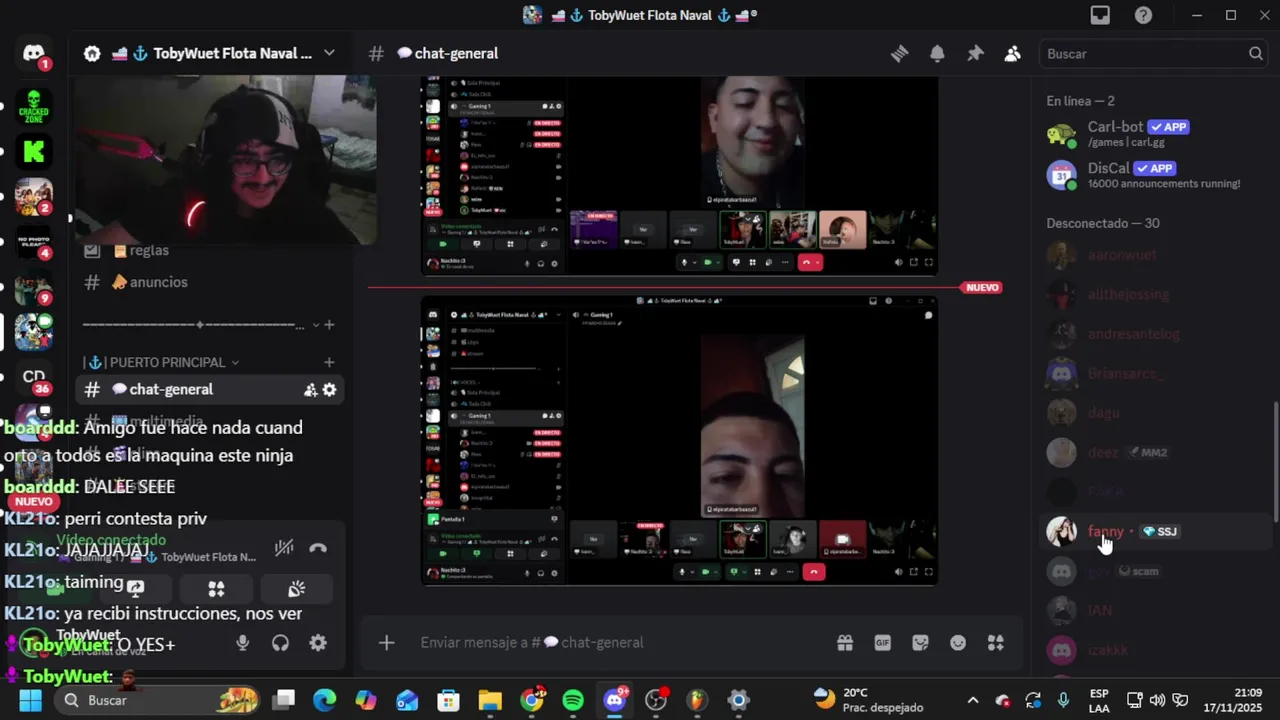Open Microsoft Edge from the taskbar

pyautogui.click(x=325, y=700)
